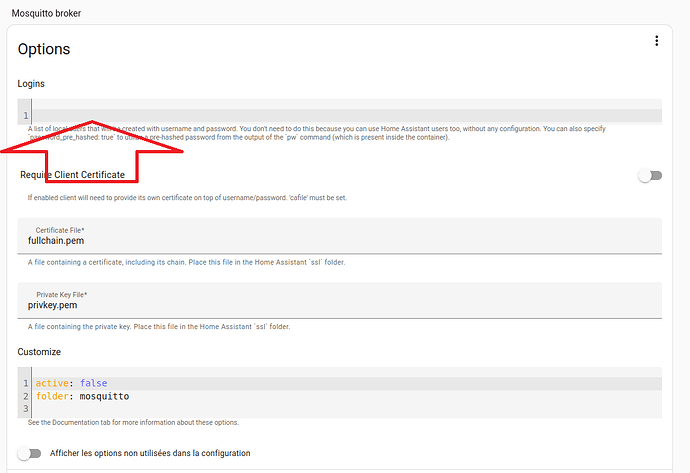Image resolution: width=690 pixels, height=473 pixels.
Task: Click the Logins section label
Action: (x=31, y=84)
